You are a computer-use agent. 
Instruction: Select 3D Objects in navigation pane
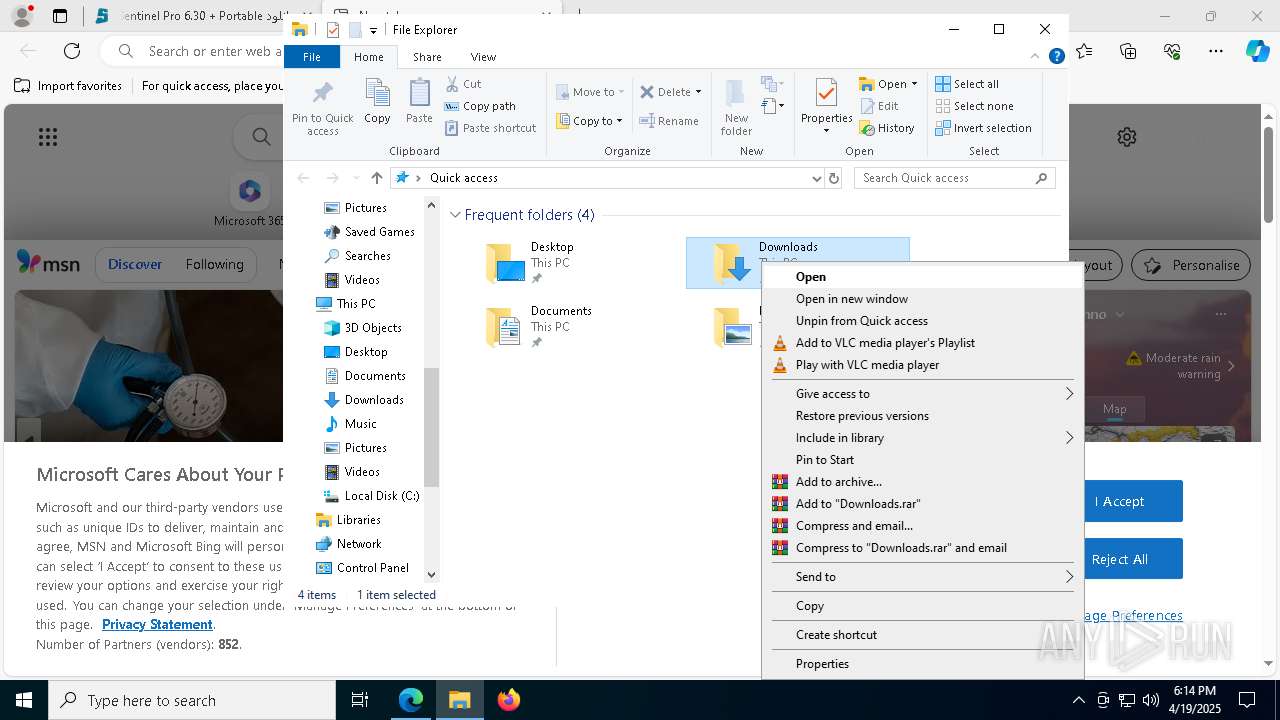pyautogui.click(x=362, y=328)
